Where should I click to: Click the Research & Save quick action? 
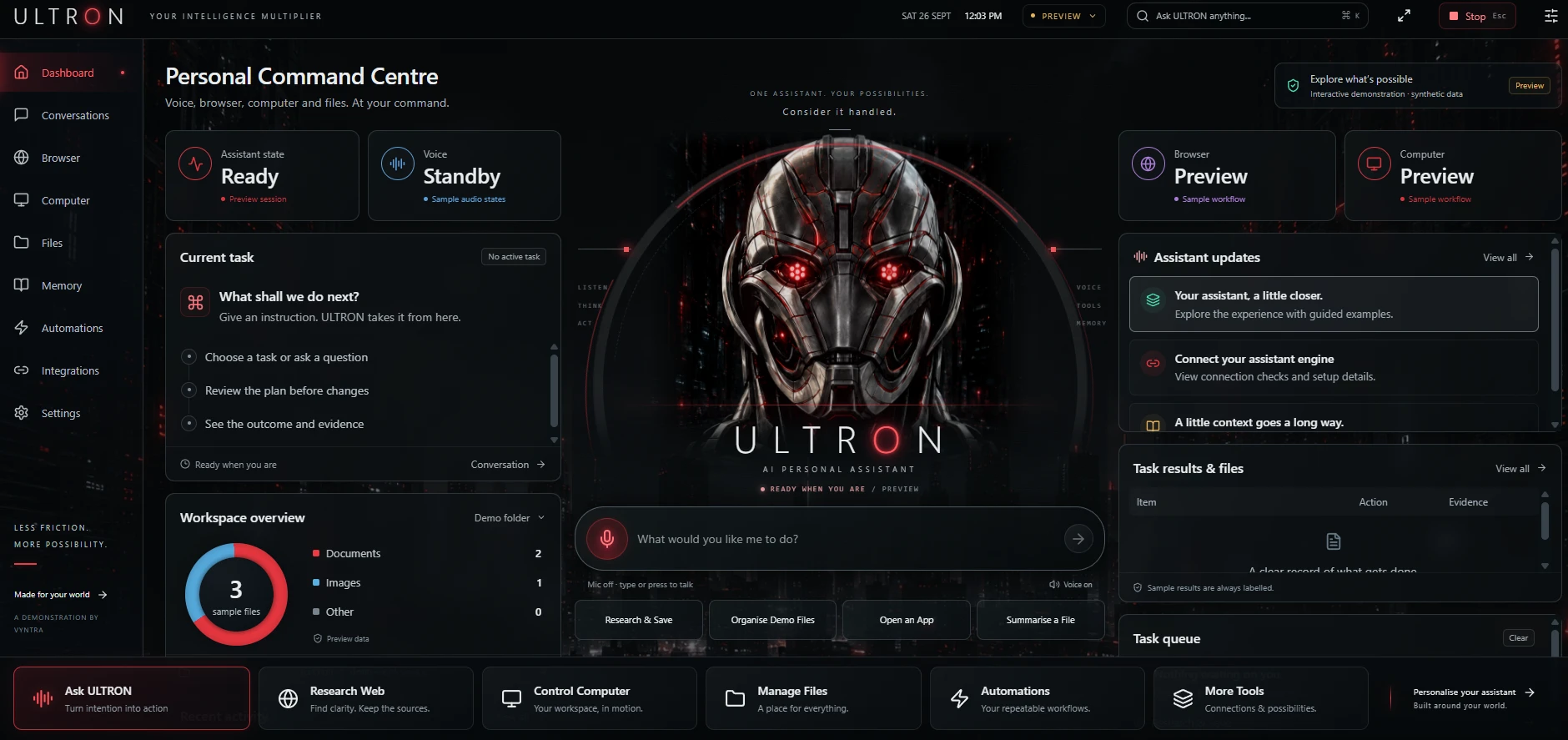point(639,620)
